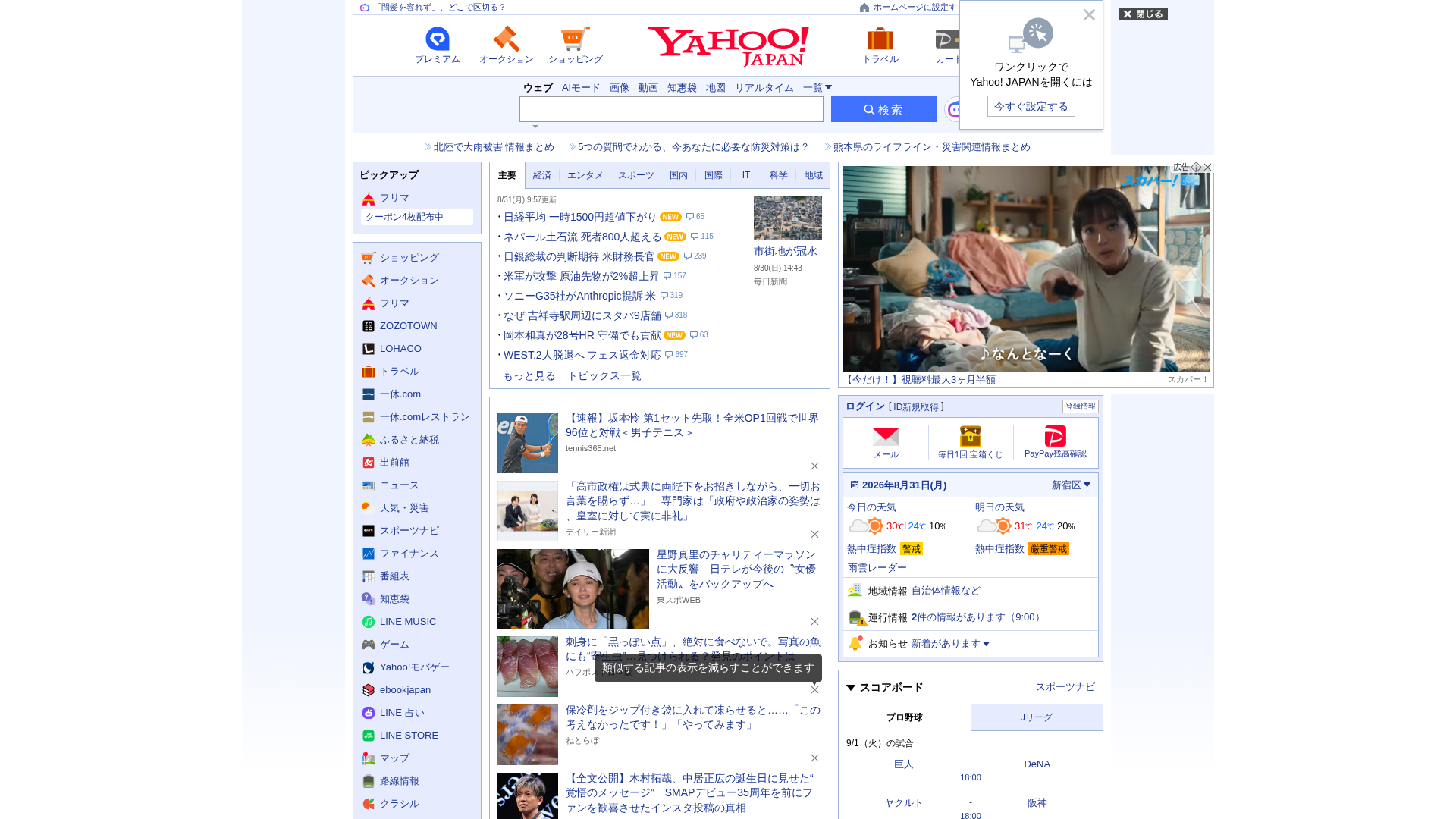The image size is (1456, 819).
Task: Open 一休.com in the sidebar
Action: point(400,394)
